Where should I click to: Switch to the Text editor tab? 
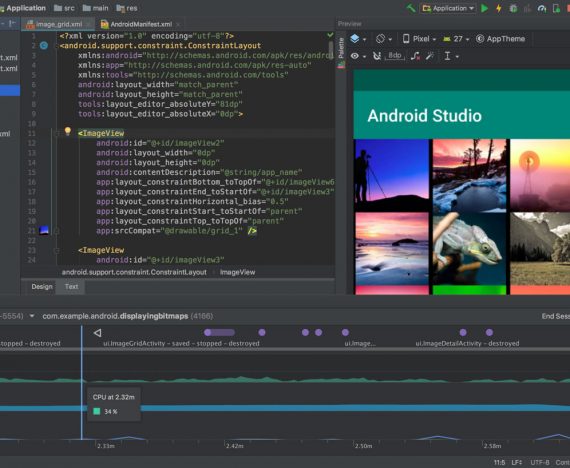pyautogui.click(x=71, y=287)
